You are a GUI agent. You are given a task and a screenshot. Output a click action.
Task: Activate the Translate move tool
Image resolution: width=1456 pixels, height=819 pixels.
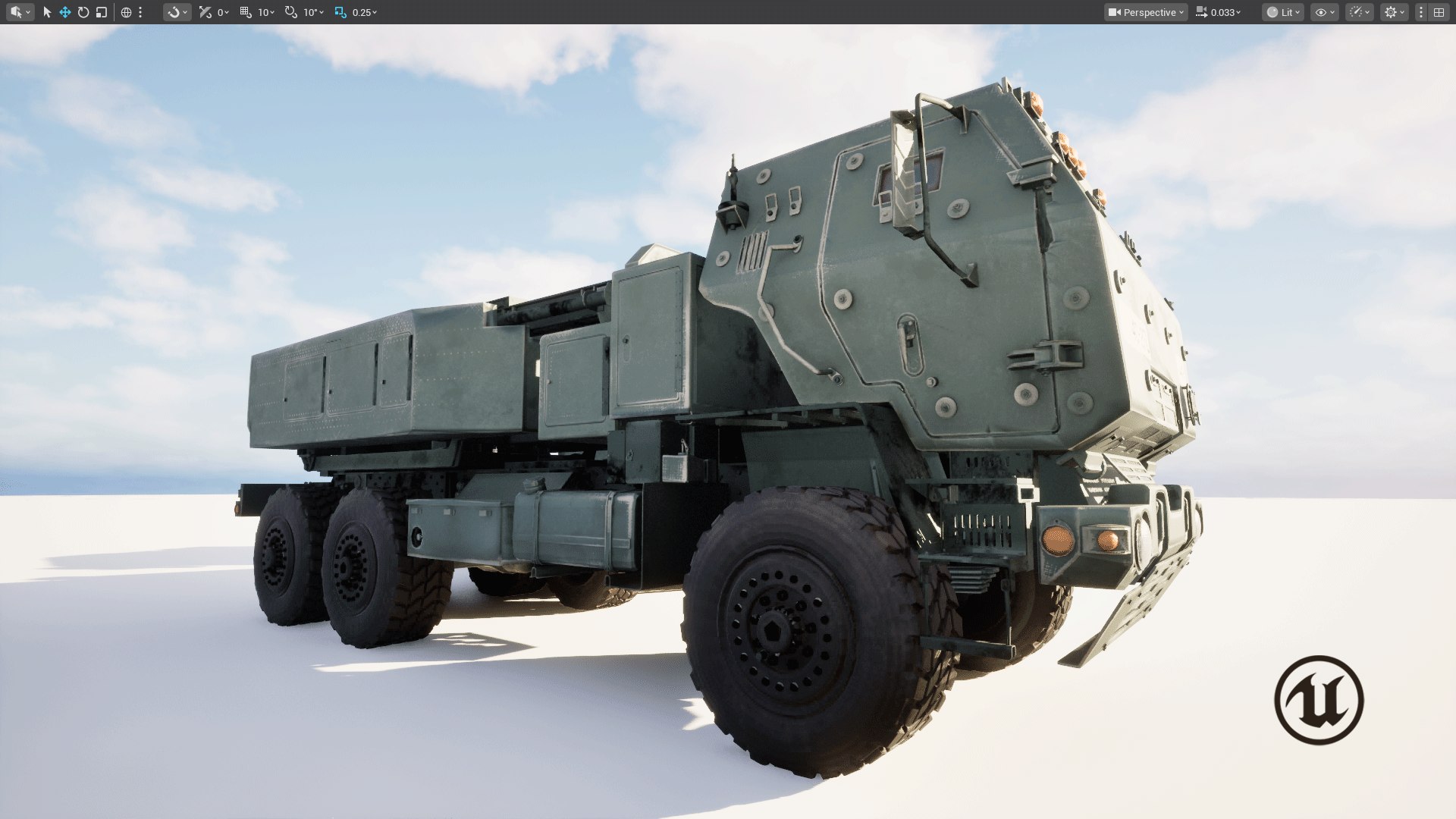pos(65,12)
